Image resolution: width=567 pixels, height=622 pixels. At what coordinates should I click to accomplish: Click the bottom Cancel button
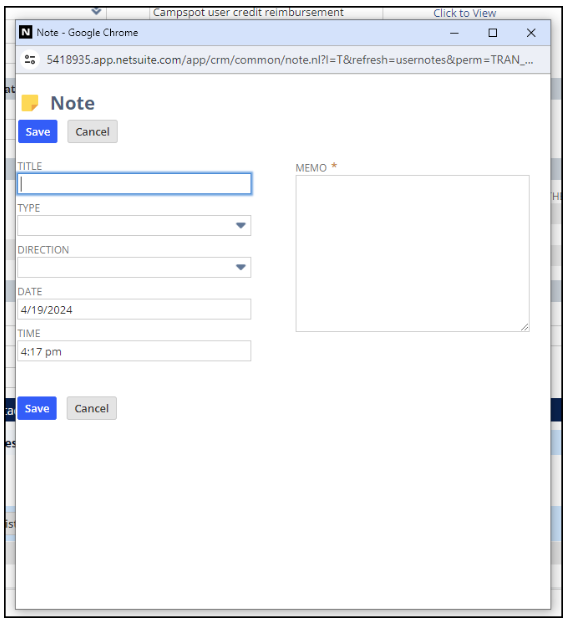(92, 408)
